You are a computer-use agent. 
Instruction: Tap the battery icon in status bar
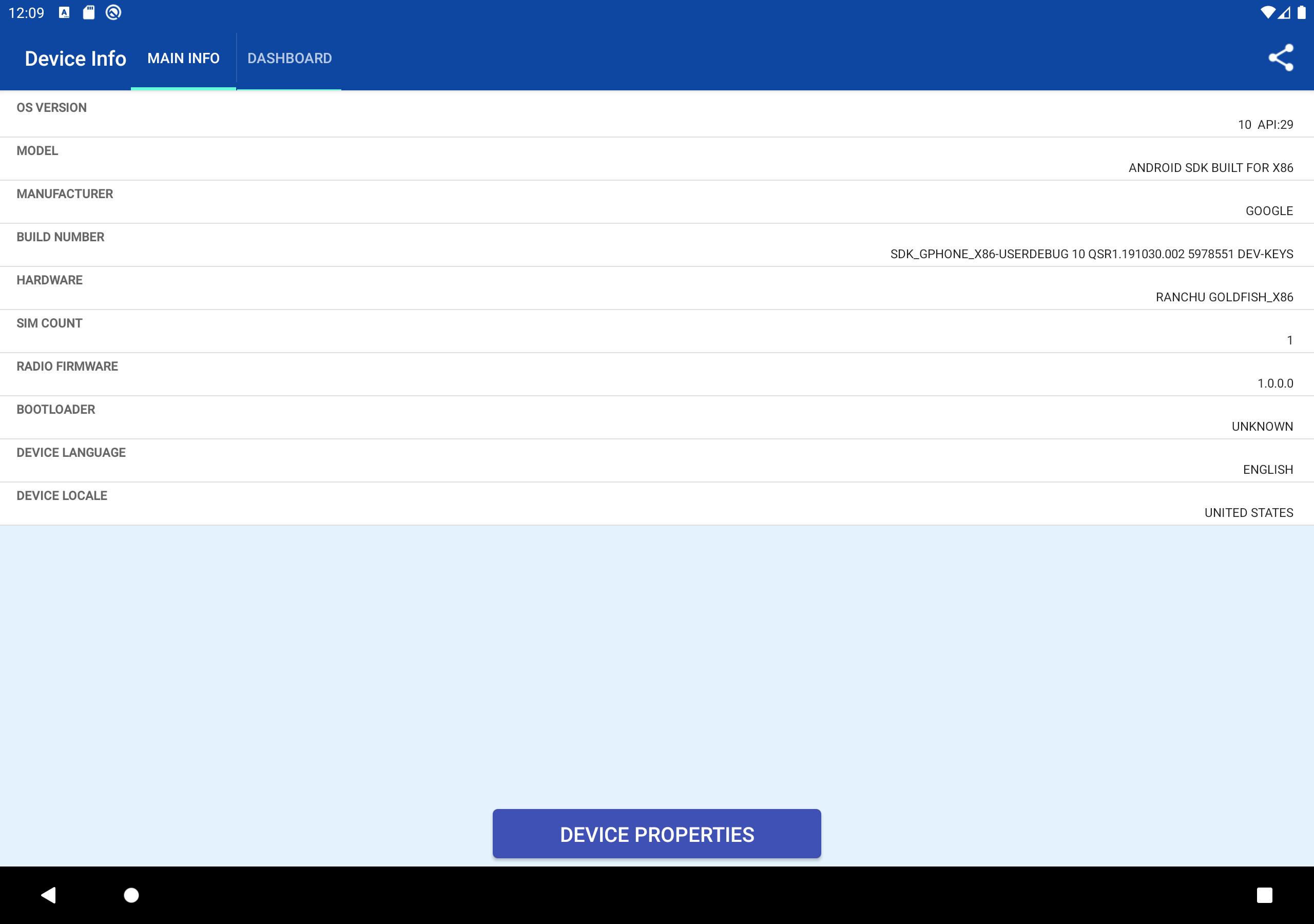(1301, 13)
